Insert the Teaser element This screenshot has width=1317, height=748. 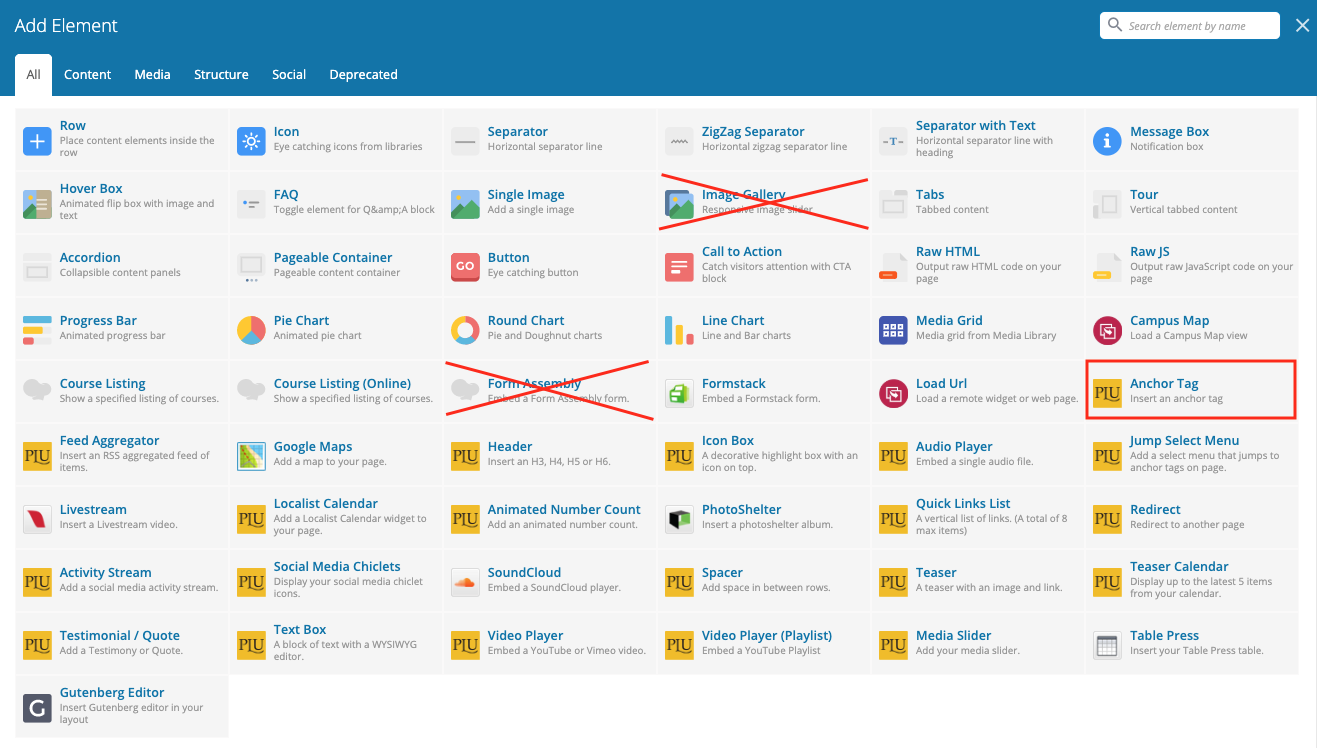coord(978,582)
